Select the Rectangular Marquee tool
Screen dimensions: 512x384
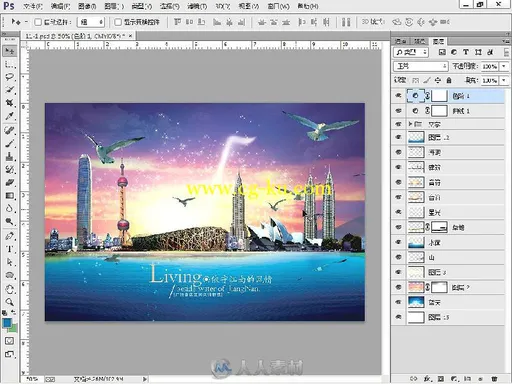point(10,64)
